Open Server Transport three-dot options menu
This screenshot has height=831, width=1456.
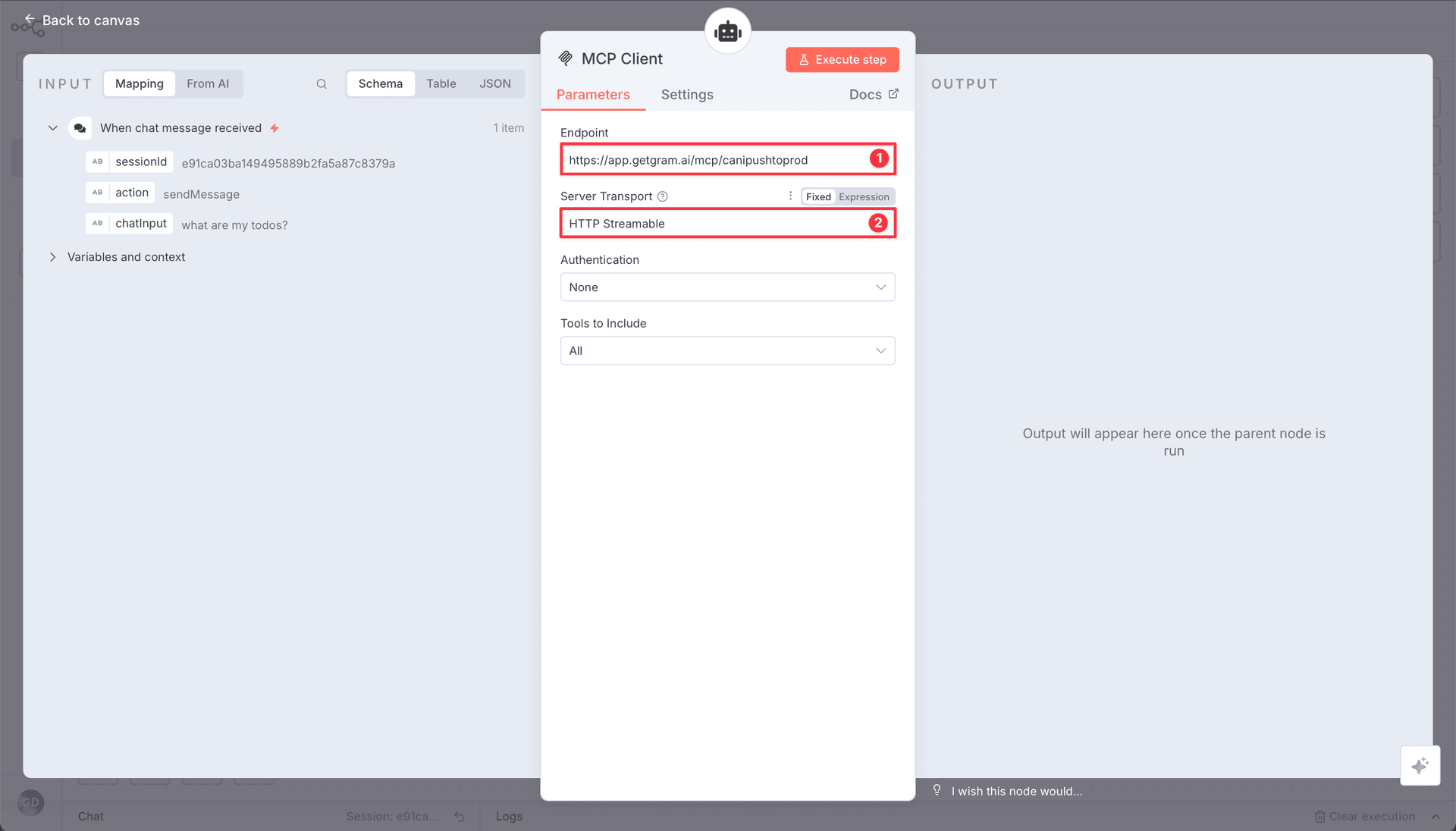[790, 196]
